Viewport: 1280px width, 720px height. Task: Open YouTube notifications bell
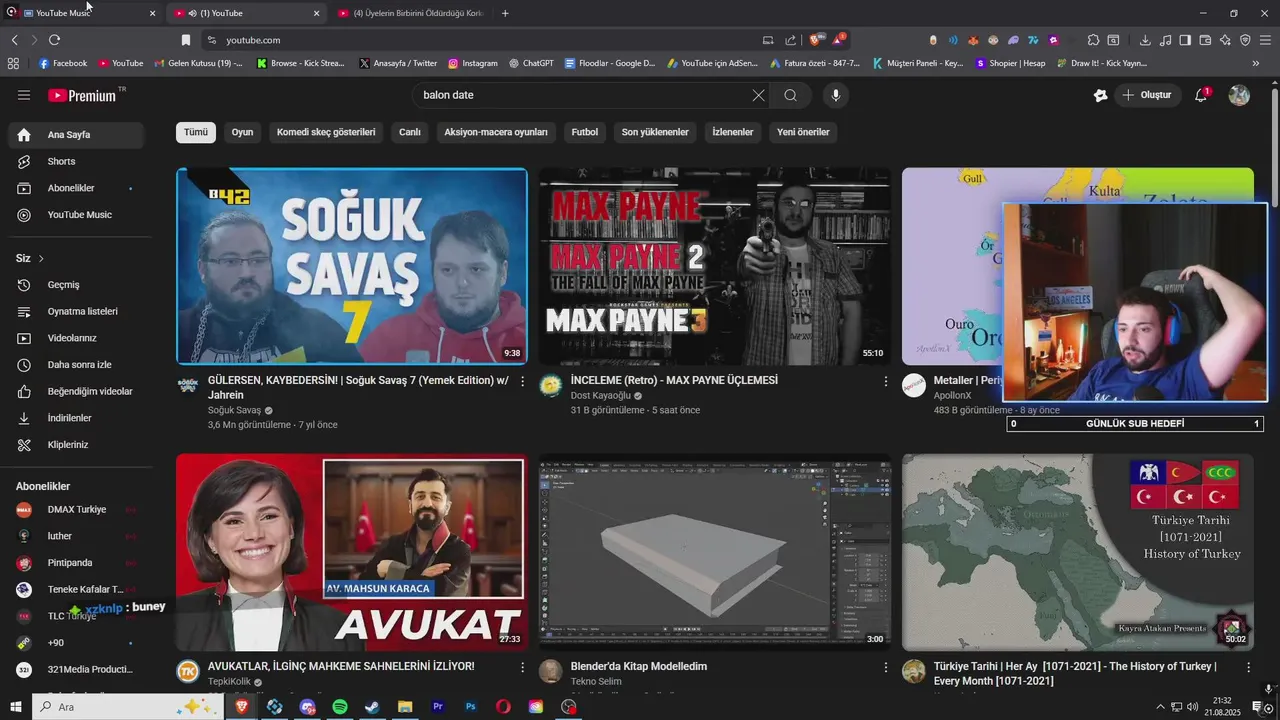(x=1201, y=95)
